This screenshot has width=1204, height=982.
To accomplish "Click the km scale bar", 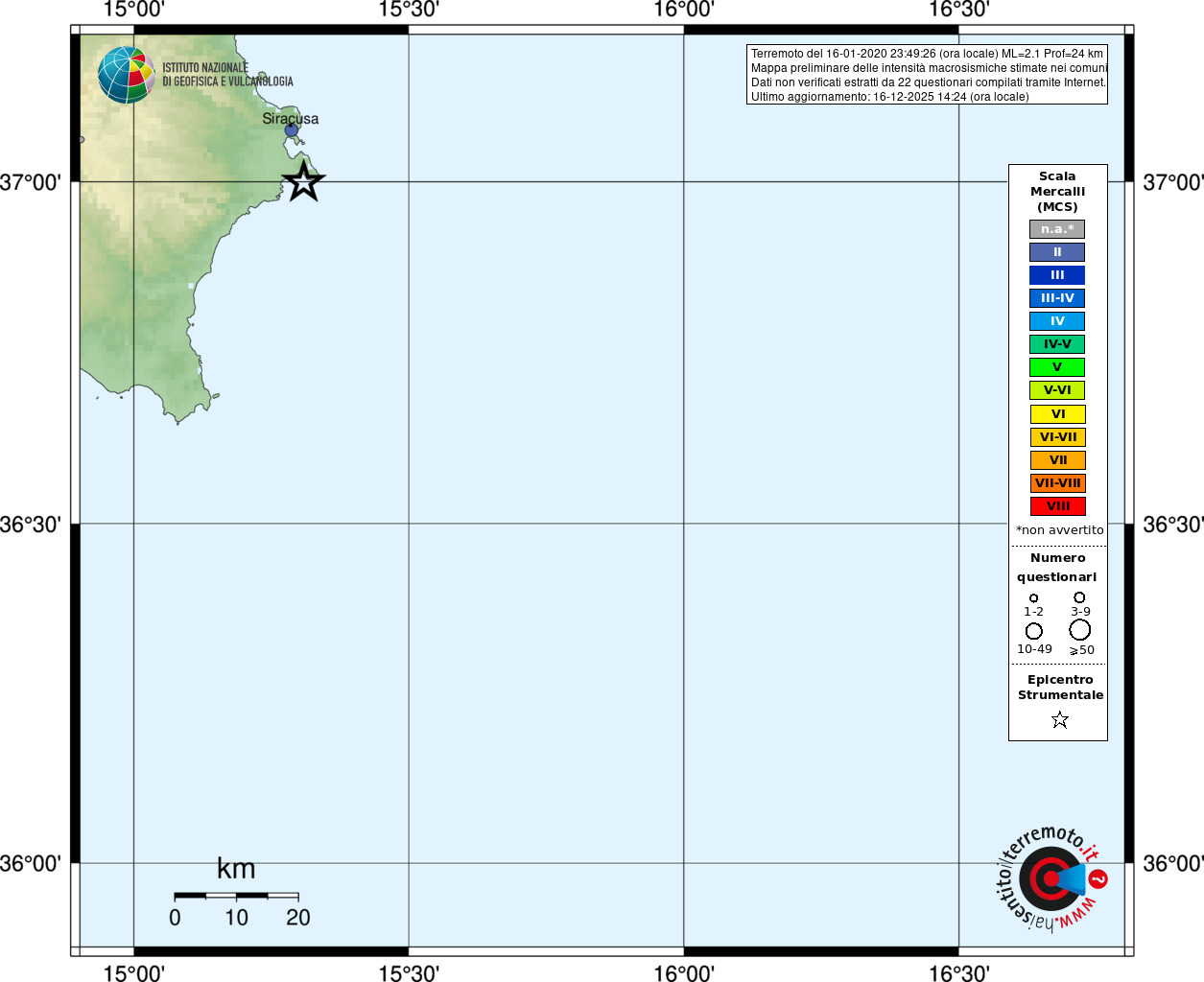I will (x=236, y=896).
